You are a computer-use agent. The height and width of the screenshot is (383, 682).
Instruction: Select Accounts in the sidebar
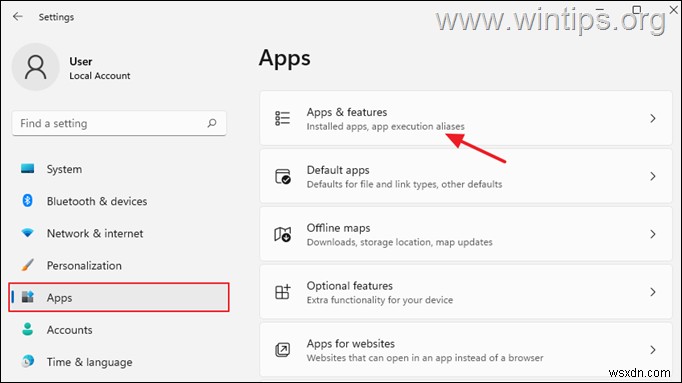[x=119, y=330]
